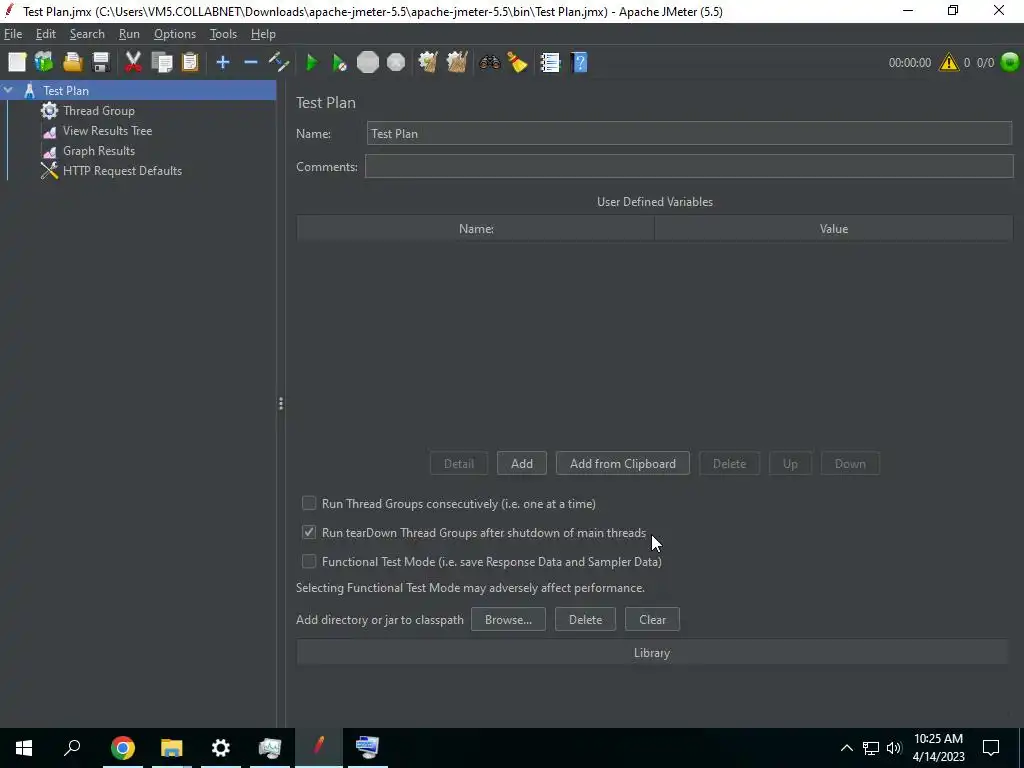Select Graph Results in the tree
The height and width of the screenshot is (768, 1024).
coord(99,151)
